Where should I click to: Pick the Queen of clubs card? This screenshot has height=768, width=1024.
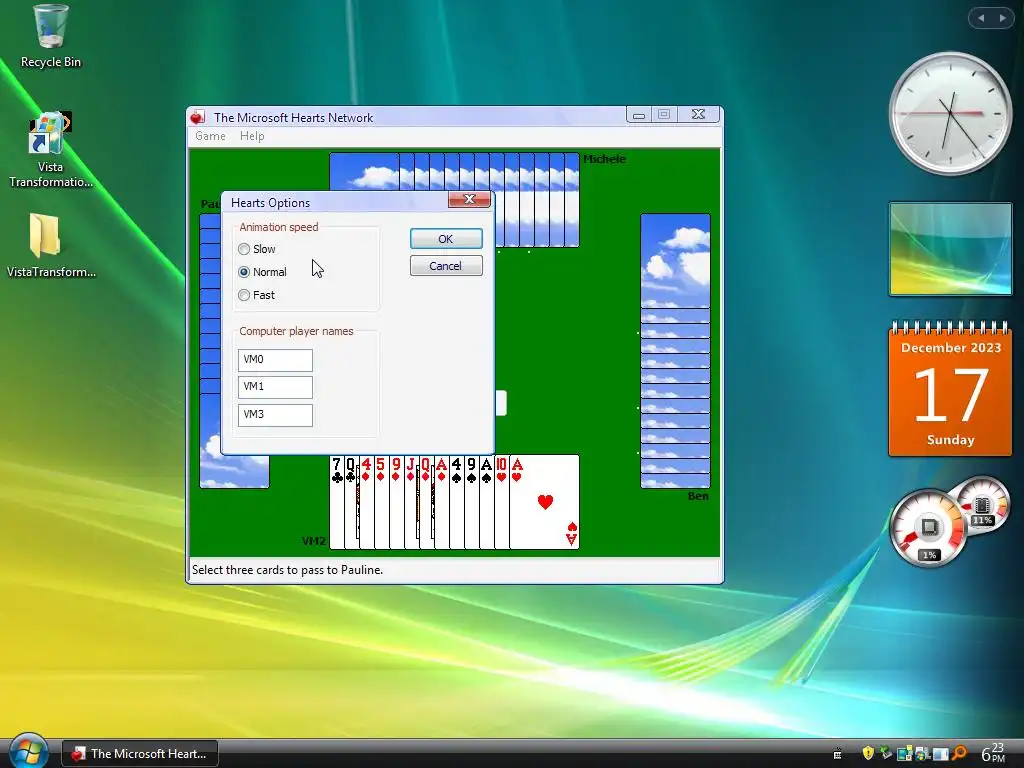[x=351, y=502]
